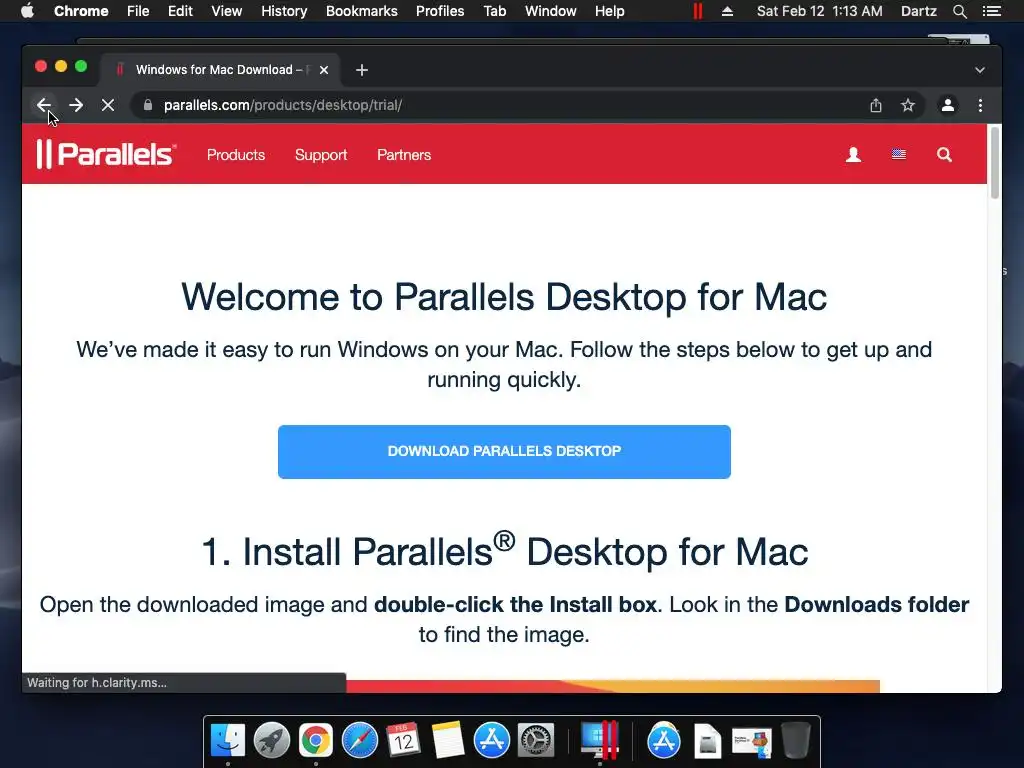1024x768 pixels.
Task: Open Spotlight search
Action: (x=959, y=11)
